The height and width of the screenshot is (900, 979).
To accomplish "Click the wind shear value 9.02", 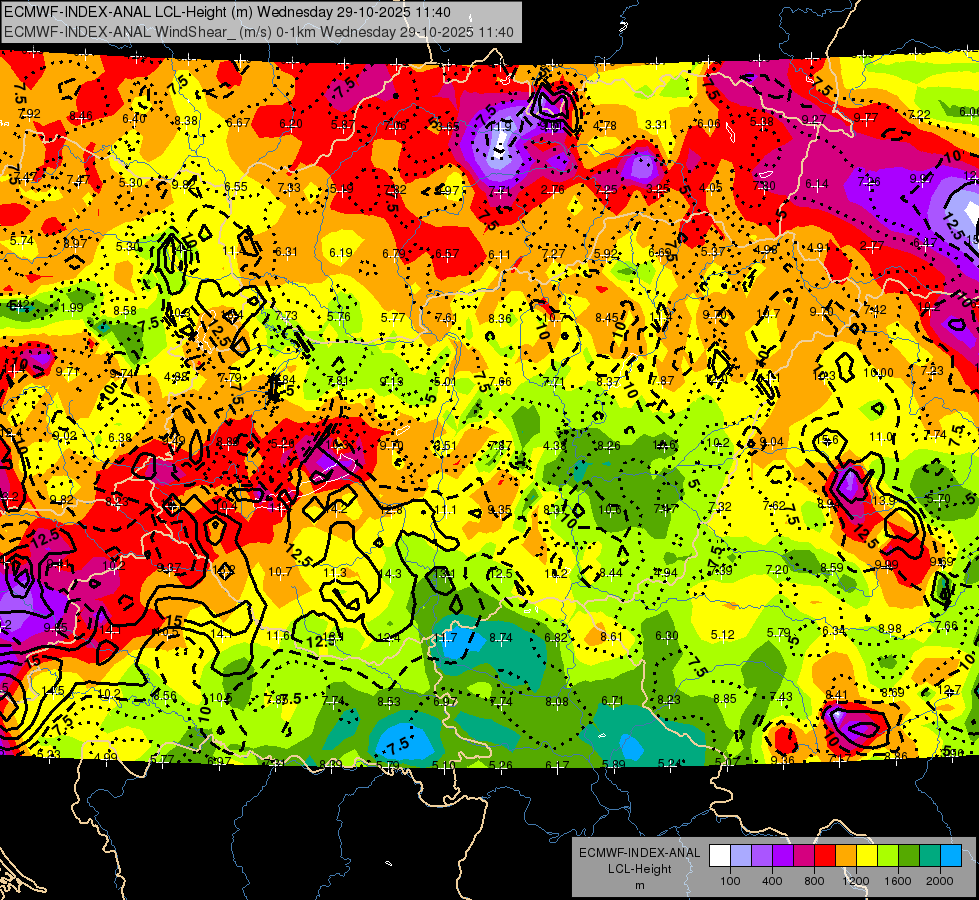I will click(64, 436).
